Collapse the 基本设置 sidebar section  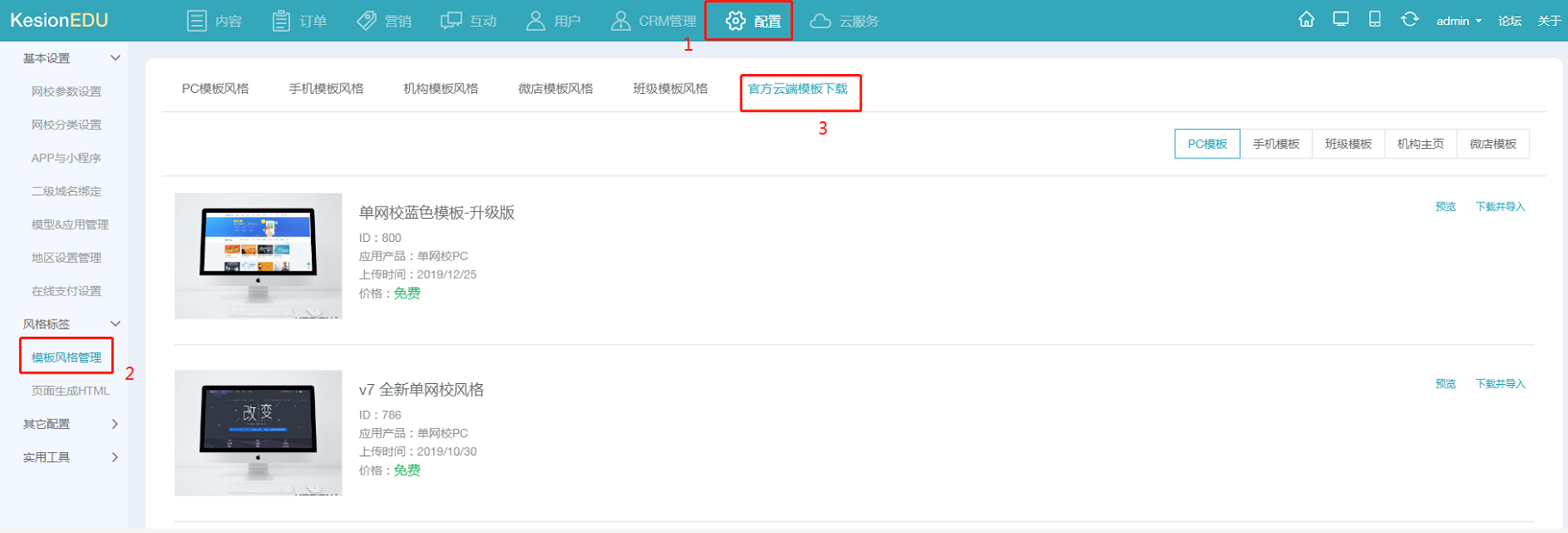[x=115, y=58]
